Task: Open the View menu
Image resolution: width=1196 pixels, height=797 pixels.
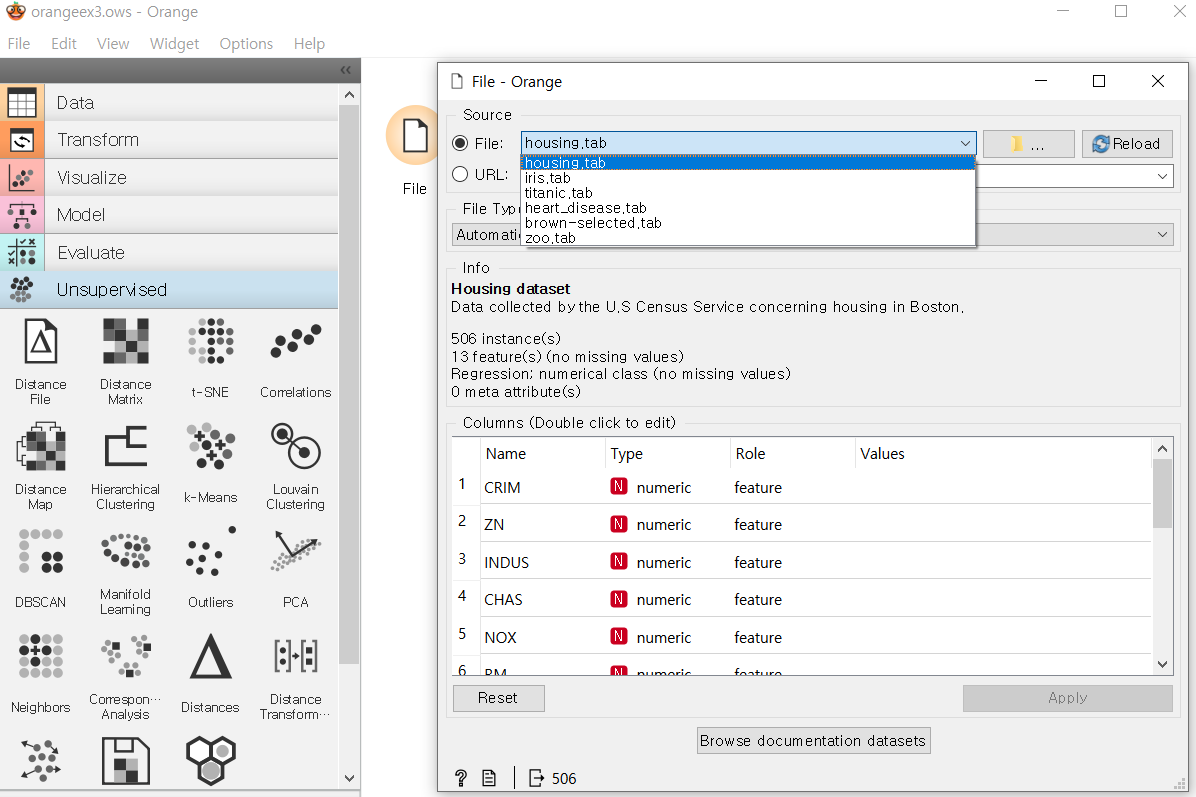Action: [112, 43]
